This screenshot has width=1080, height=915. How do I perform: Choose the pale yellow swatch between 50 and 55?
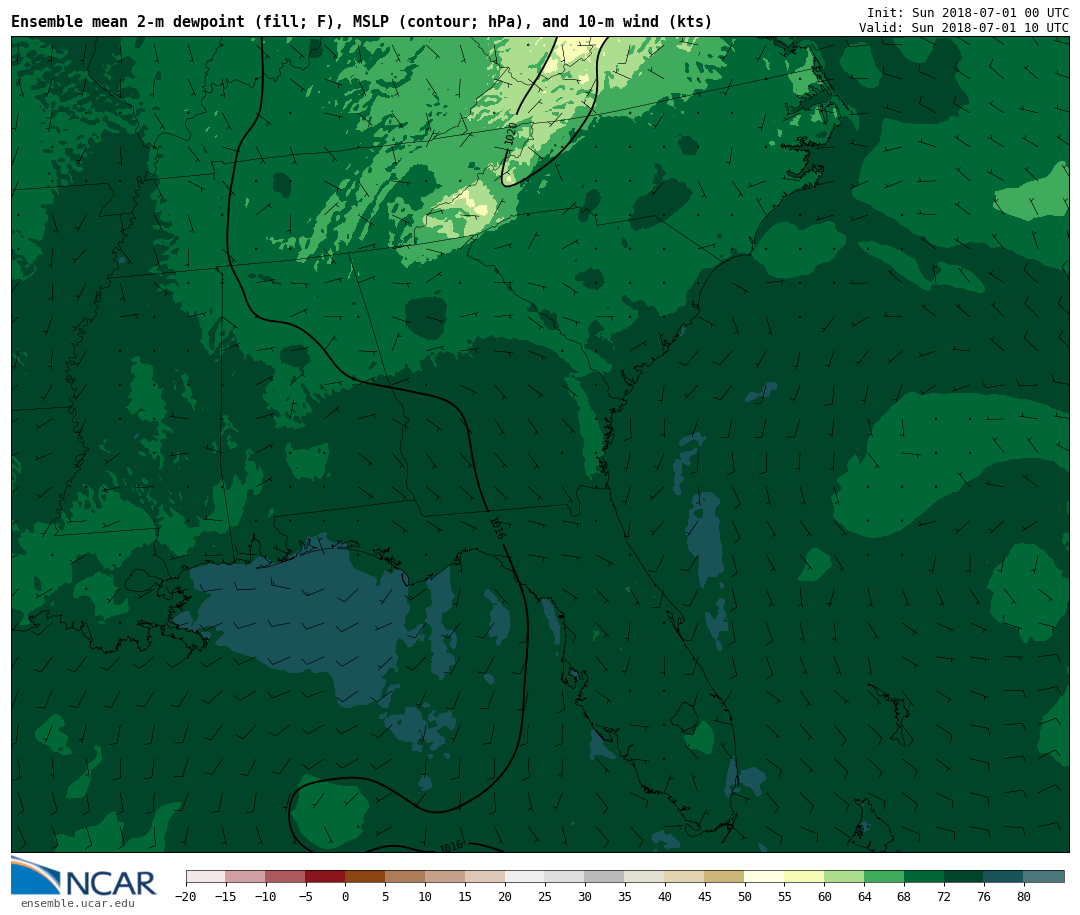pyautogui.click(x=764, y=877)
